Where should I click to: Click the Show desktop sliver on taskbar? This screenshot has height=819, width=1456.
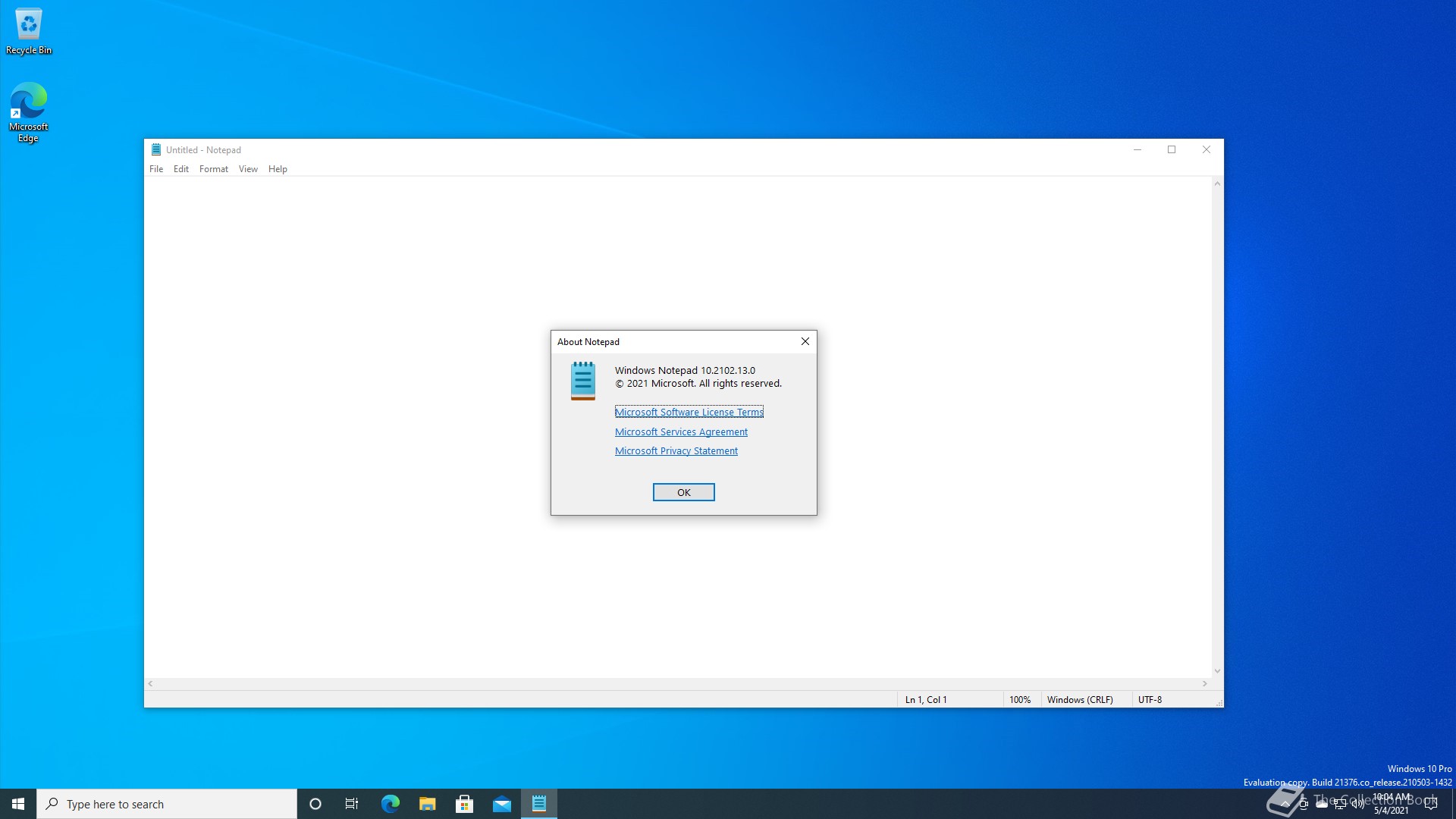coord(1453,804)
